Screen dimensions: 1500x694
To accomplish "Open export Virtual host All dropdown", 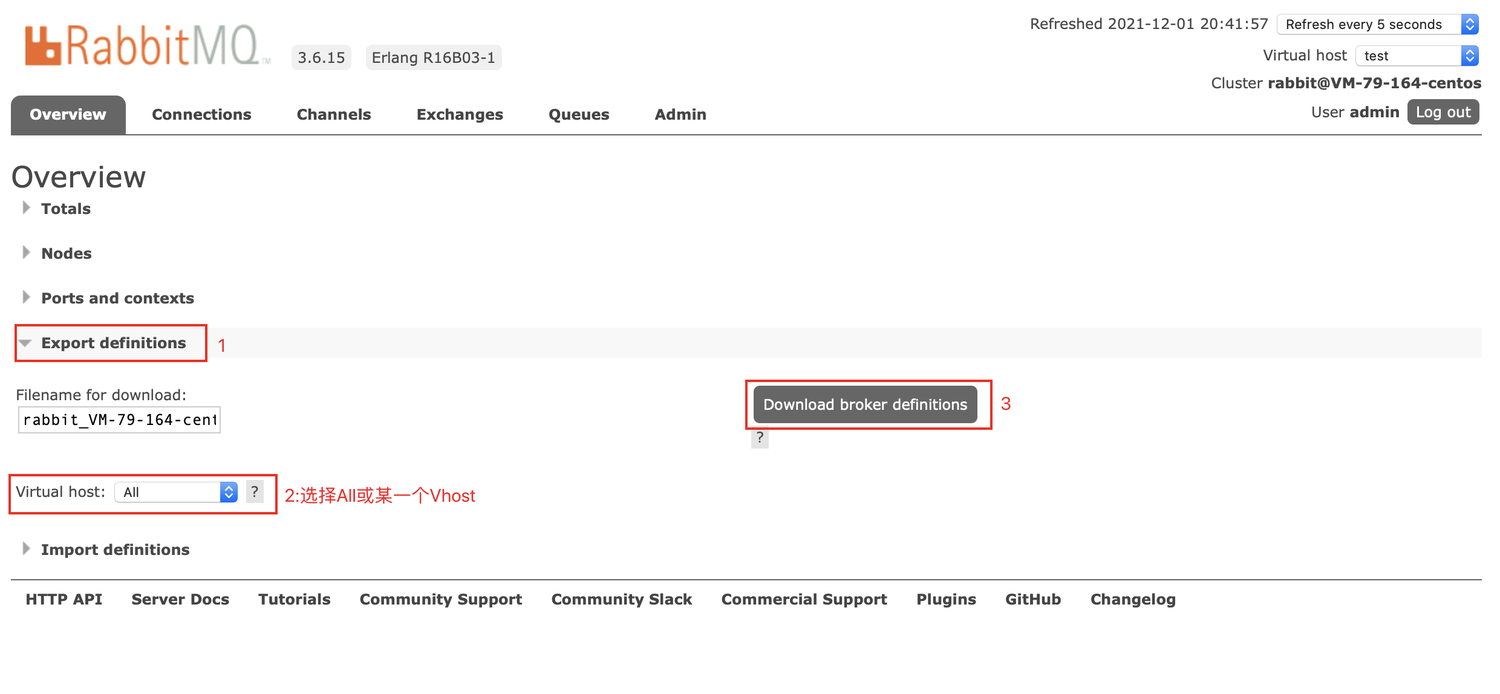I will [x=176, y=492].
